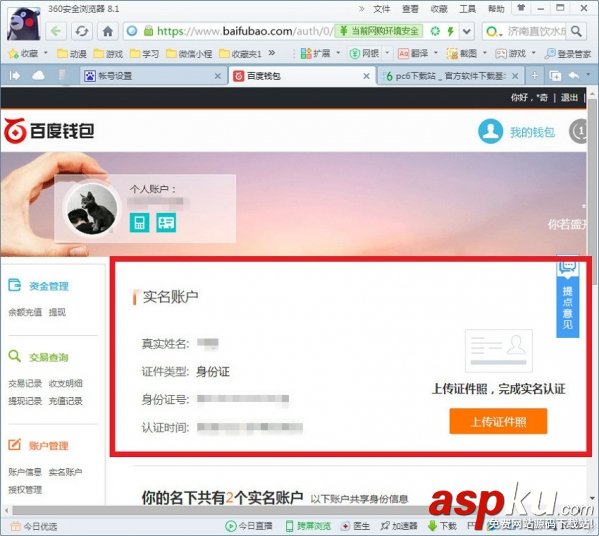Open 提现 under 资金管理
Screen dimensions: 599x536
(x=57, y=313)
